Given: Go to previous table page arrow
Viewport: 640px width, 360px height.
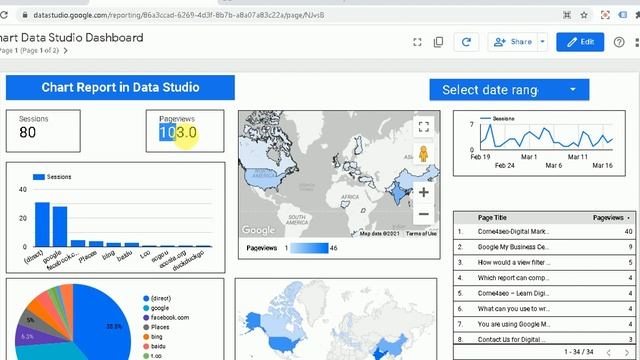Looking at the screenshot, I should point(609,352).
